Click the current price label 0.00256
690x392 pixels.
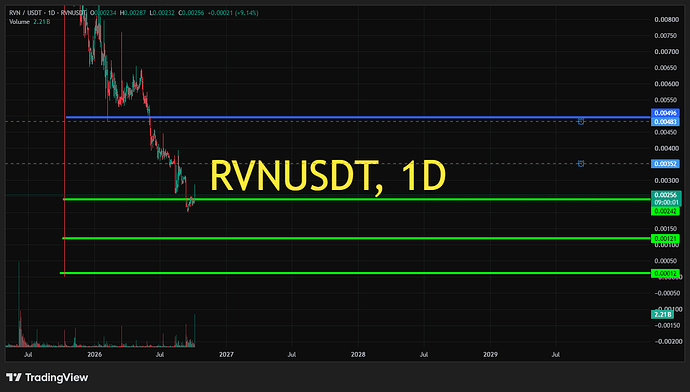(x=666, y=195)
